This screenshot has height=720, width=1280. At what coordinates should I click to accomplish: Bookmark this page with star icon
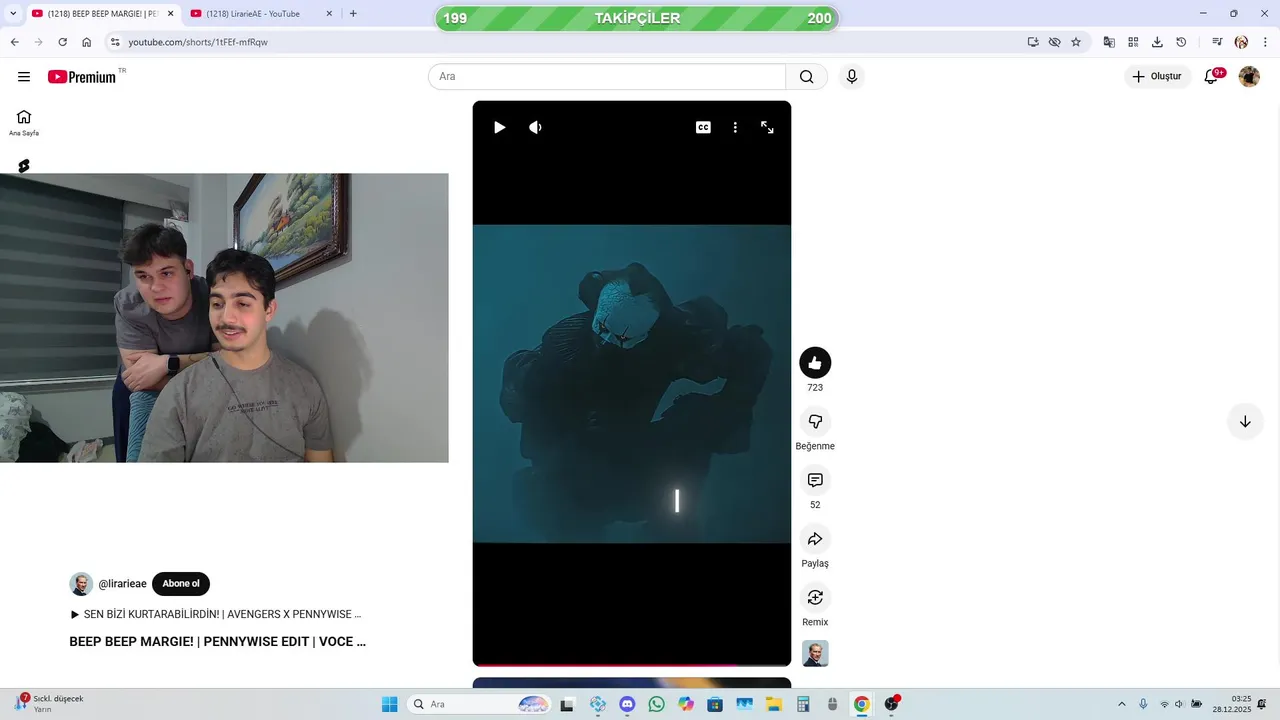[x=1076, y=42]
